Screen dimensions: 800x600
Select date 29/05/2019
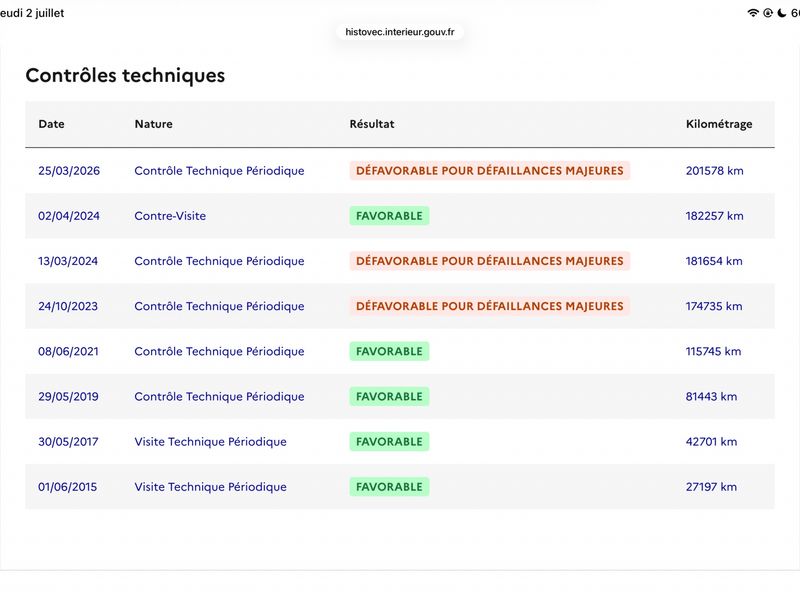click(x=68, y=396)
